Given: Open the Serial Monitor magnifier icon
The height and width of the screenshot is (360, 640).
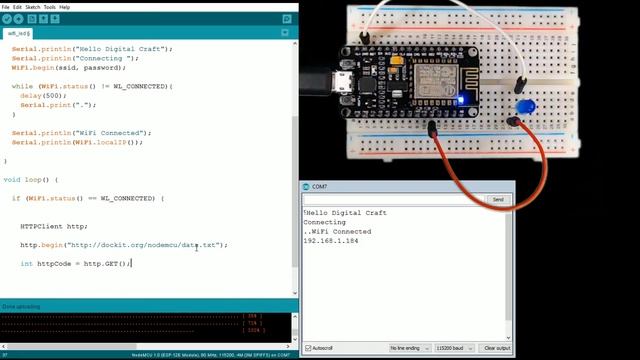Looking at the screenshot, I should pos(287,19).
